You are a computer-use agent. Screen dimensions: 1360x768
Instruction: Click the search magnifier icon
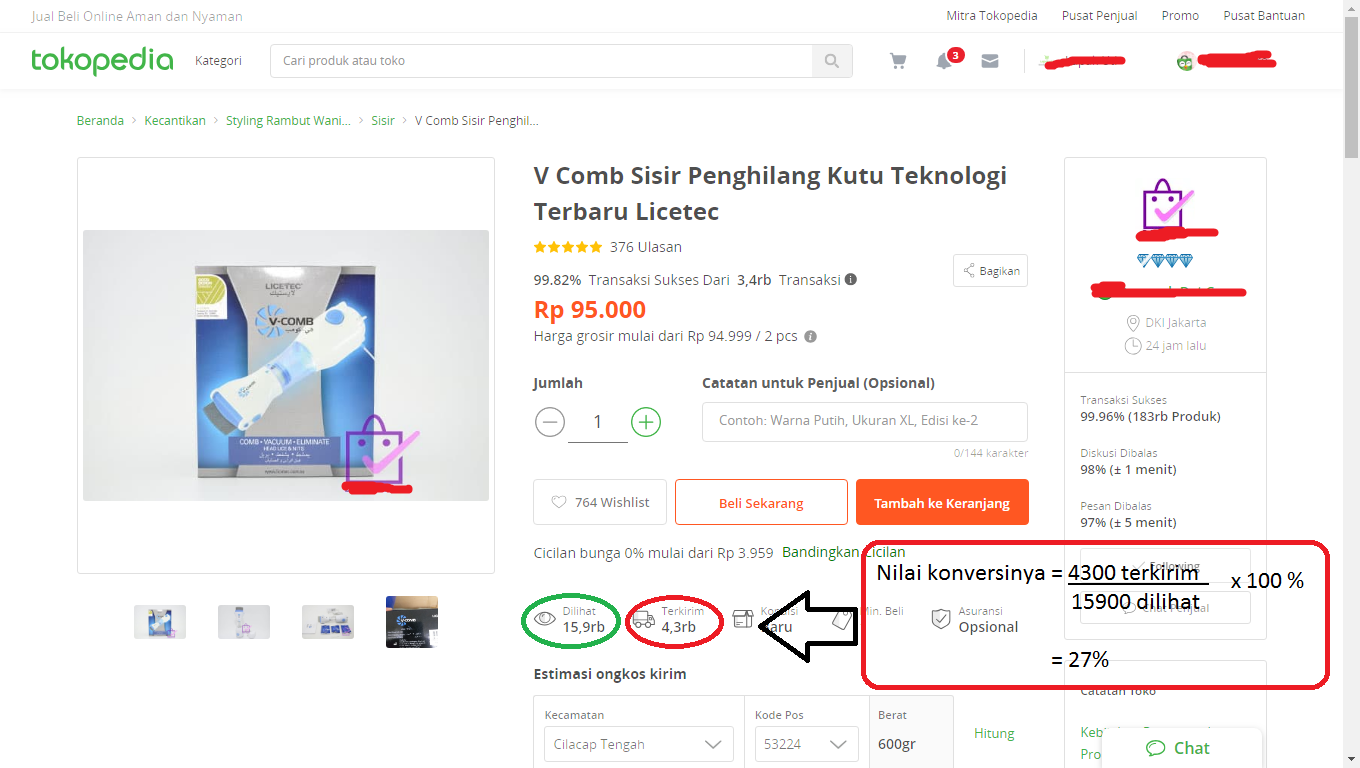[x=832, y=61]
